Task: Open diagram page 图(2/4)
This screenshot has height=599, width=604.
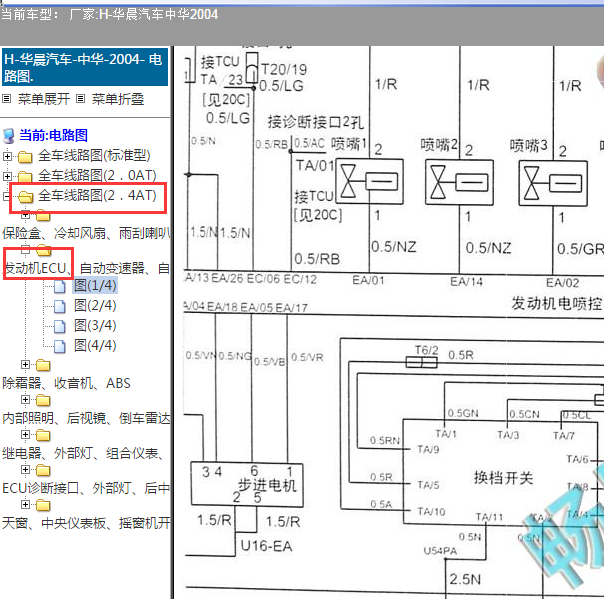Action: pyautogui.click(x=95, y=305)
